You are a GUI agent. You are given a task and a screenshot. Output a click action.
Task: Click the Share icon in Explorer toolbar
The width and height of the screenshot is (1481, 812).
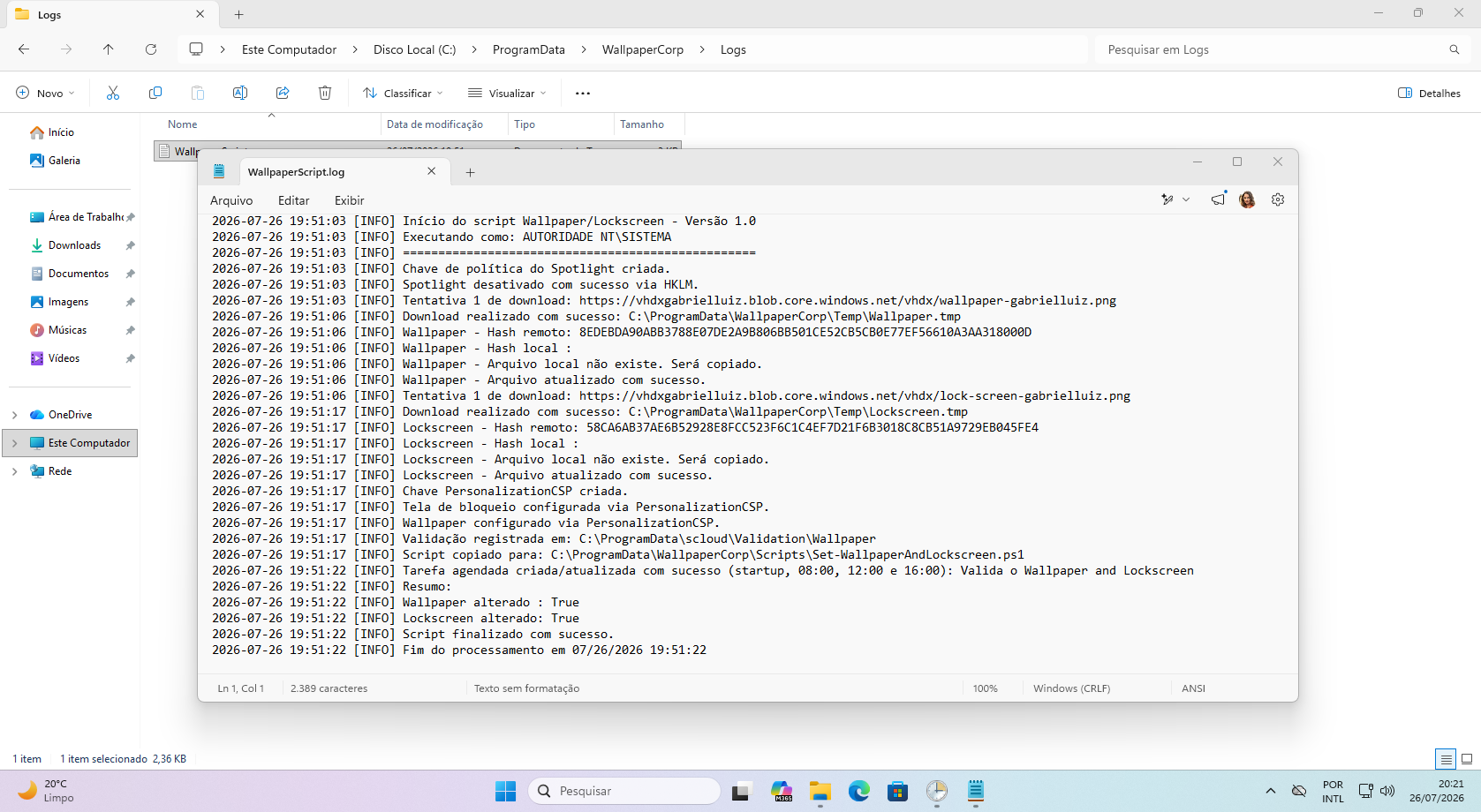coord(283,93)
